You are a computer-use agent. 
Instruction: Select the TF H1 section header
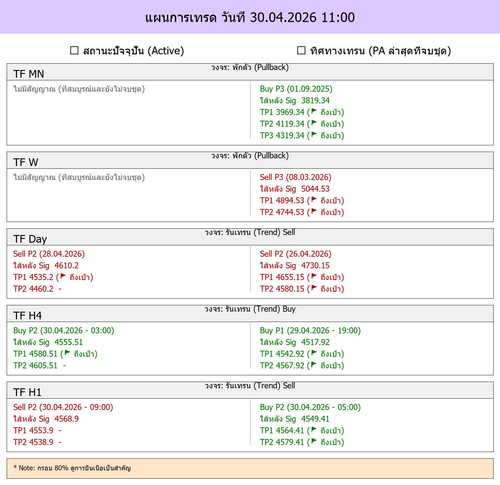tap(250, 390)
